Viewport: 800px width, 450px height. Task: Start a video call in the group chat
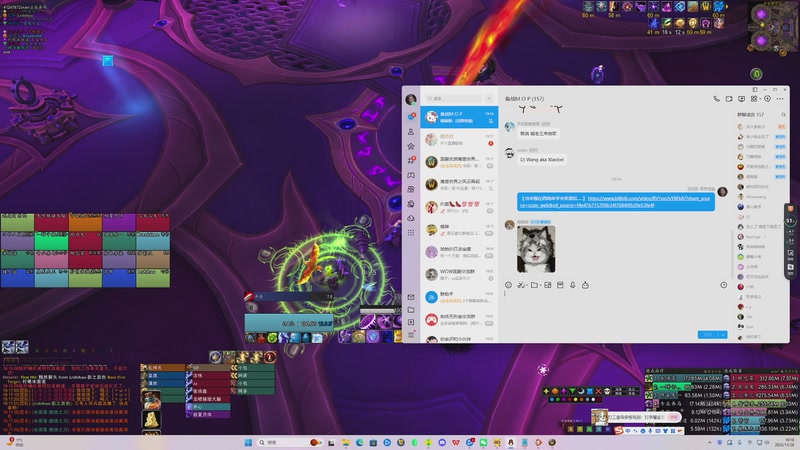coord(729,99)
